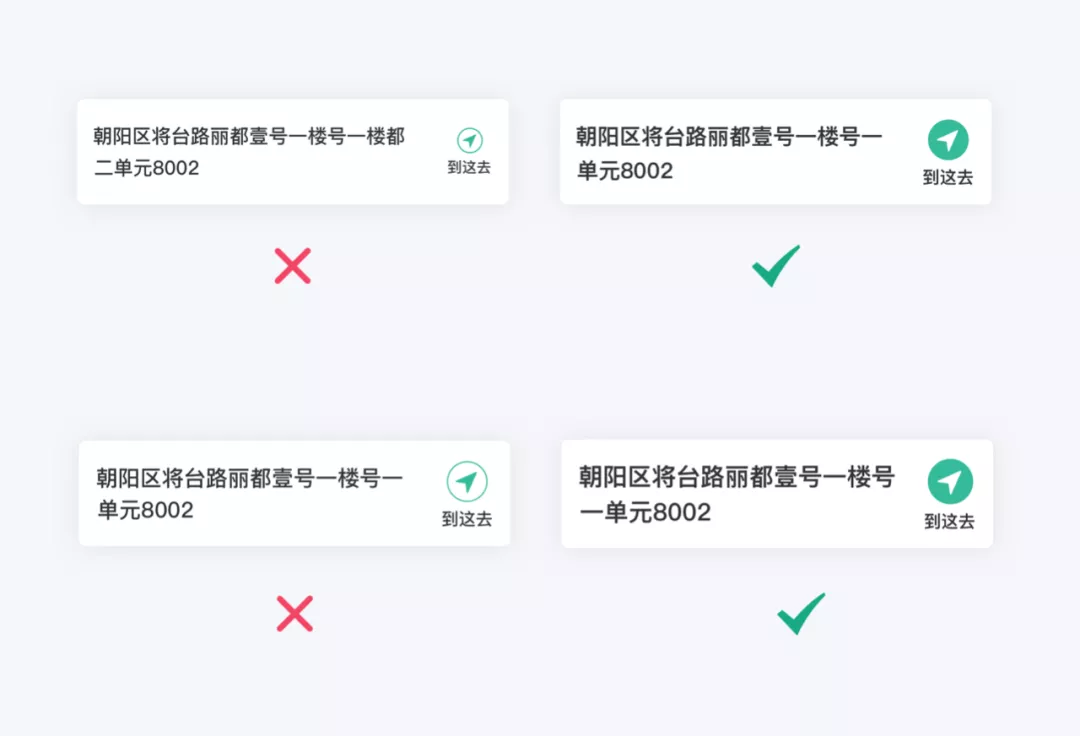The height and width of the screenshot is (736, 1080).
Task: Select regular-weight address text beside filled green icon
Action: (729, 153)
